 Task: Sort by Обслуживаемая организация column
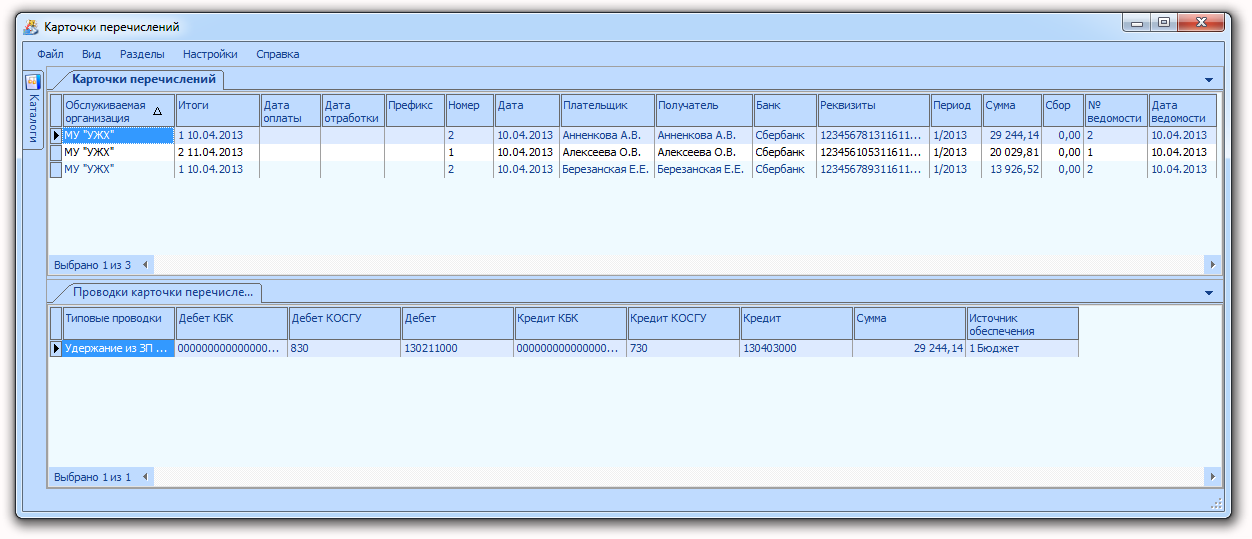[119, 111]
